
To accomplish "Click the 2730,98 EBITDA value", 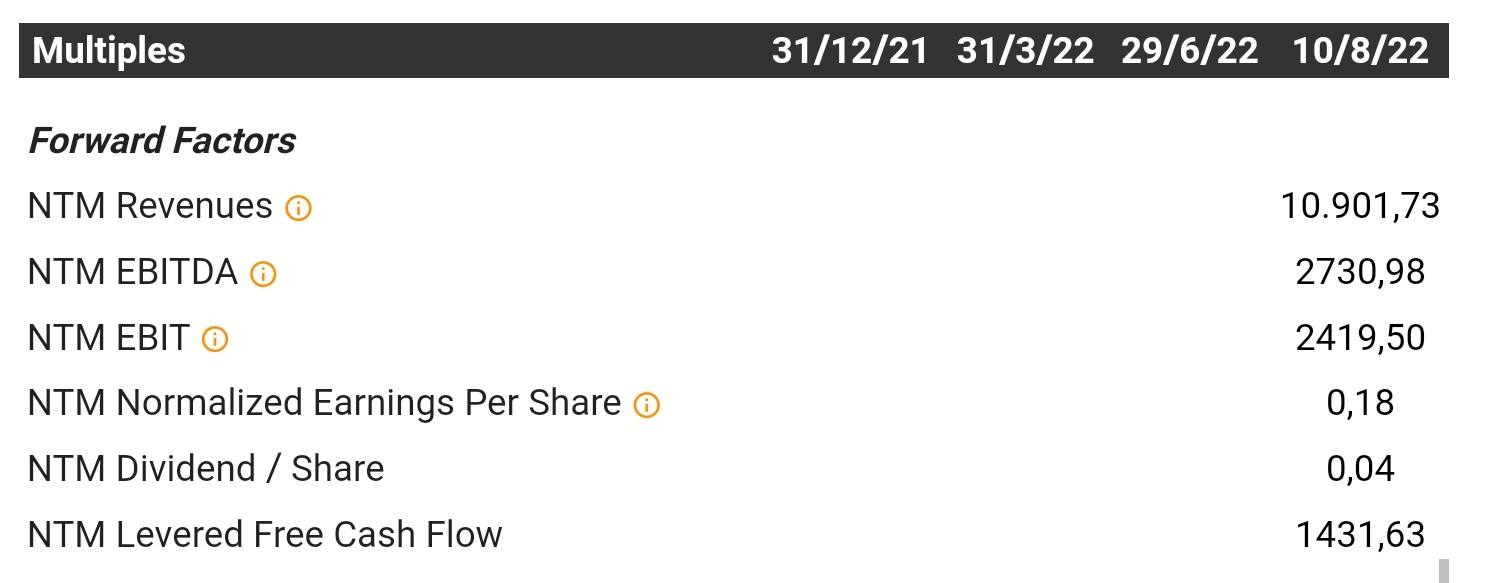I will click(x=1360, y=272).
